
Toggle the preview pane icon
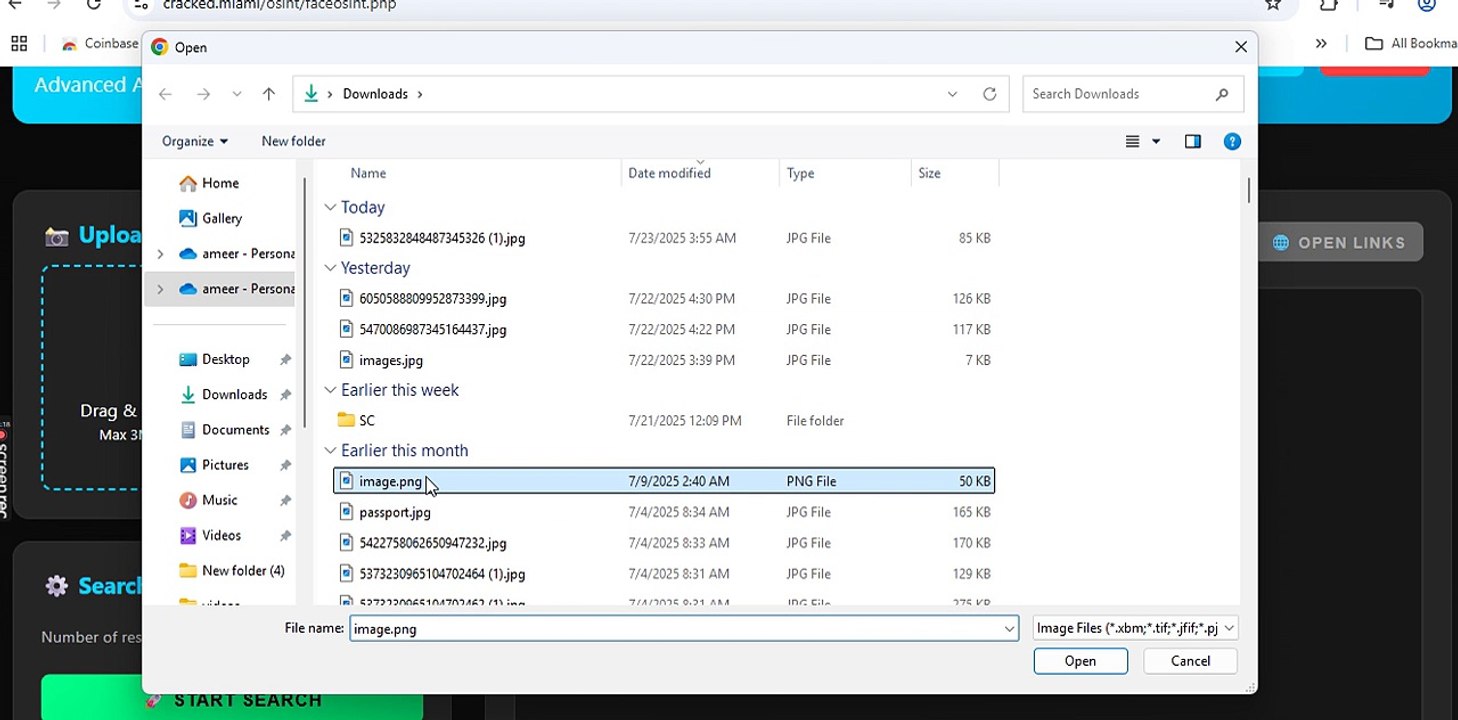pos(1192,142)
